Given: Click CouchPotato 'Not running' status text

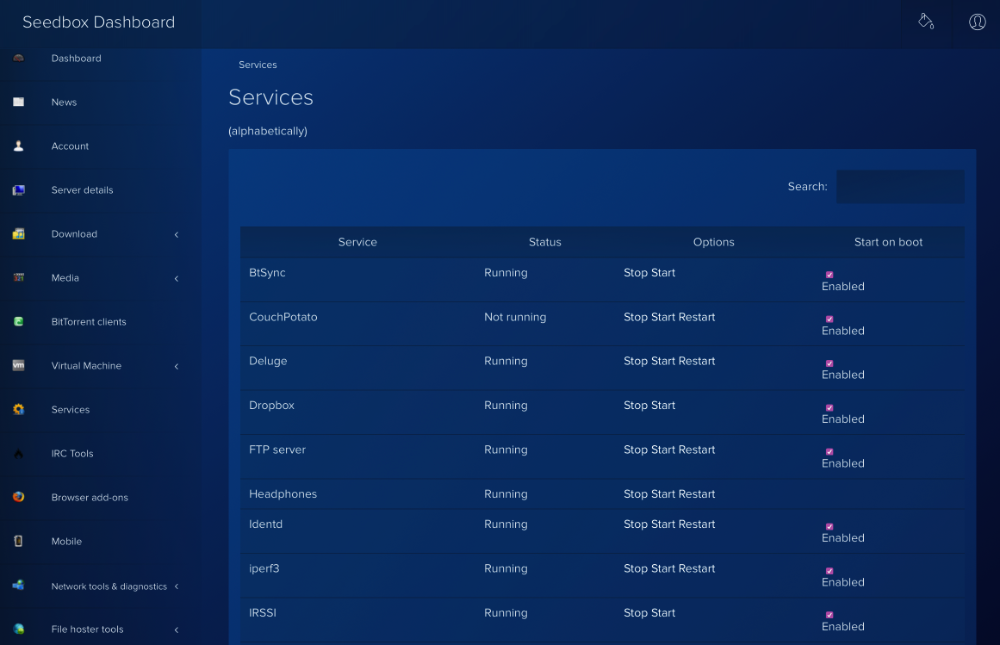Looking at the screenshot, I should (515, 317).
